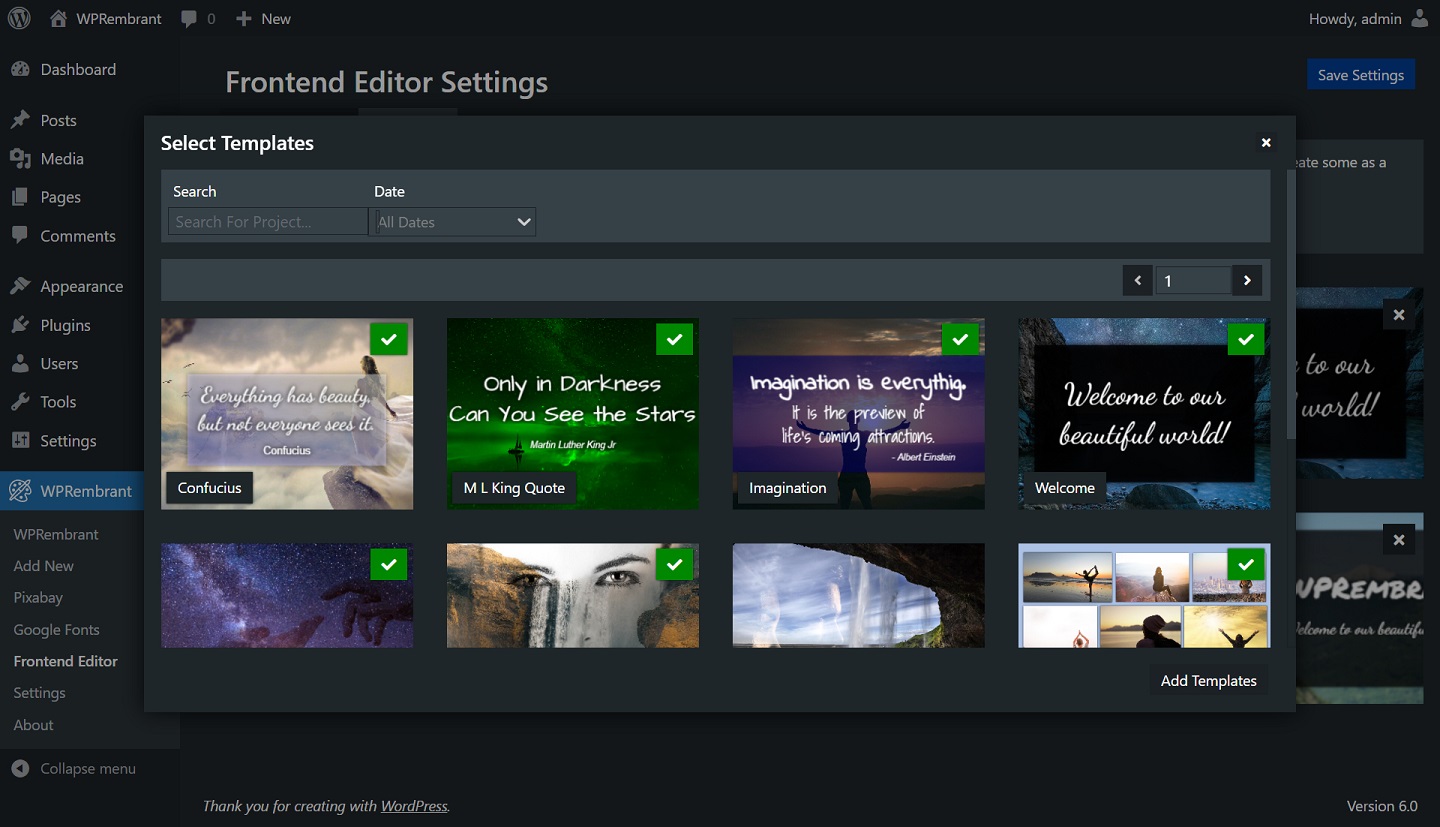Toggle the checkmark on the Welcome template
The height and width of the screenshot is (827, 1440).
click(x=1246, y=339)
